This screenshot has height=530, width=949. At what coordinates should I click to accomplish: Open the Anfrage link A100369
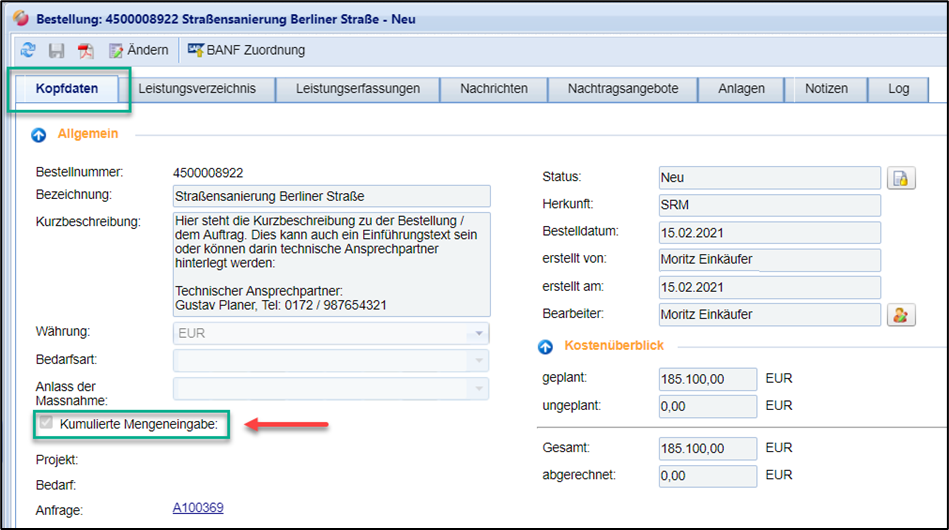coord(198,508)
